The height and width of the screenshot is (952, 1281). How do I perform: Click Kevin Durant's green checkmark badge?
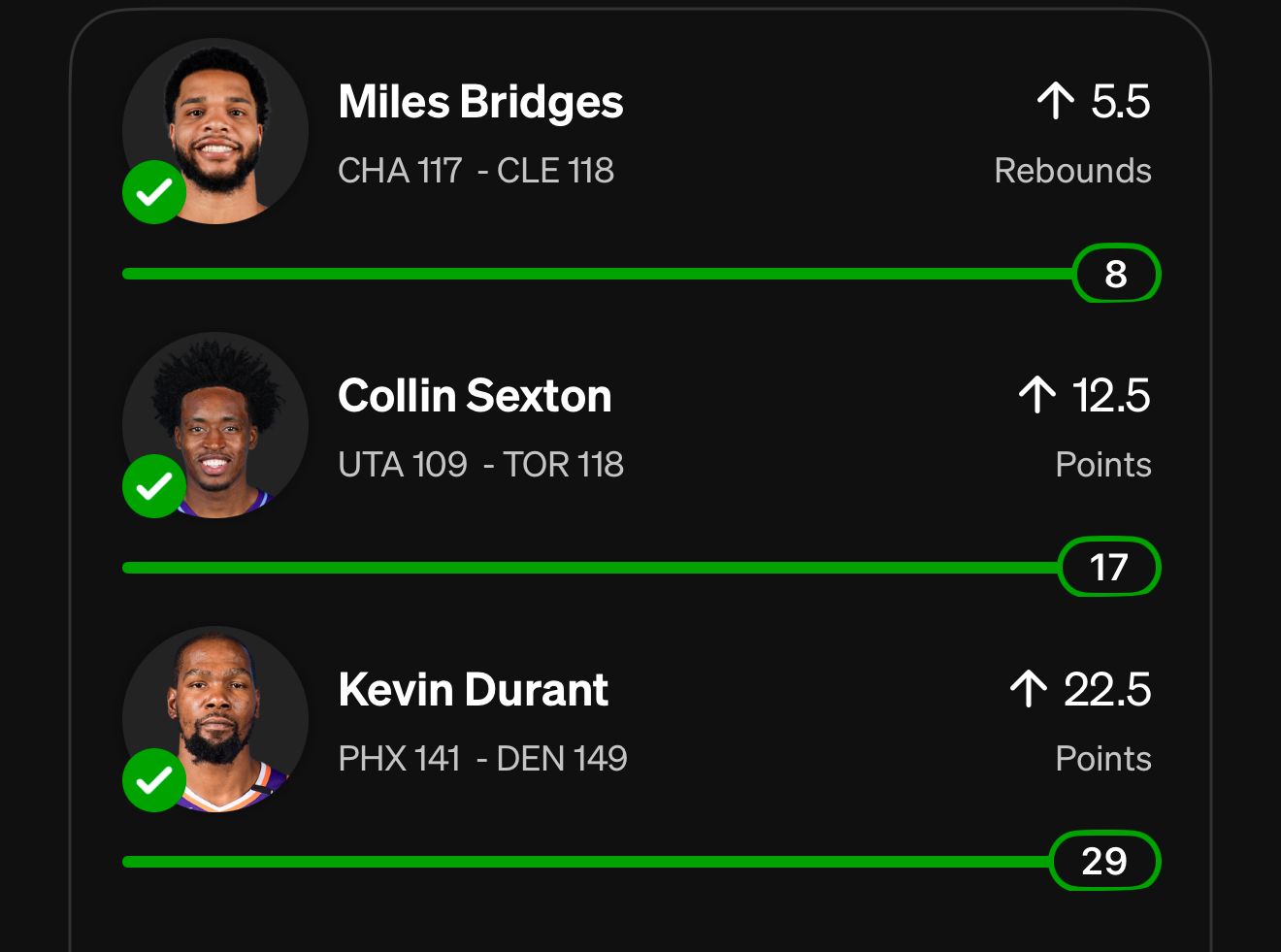[154, 780]
